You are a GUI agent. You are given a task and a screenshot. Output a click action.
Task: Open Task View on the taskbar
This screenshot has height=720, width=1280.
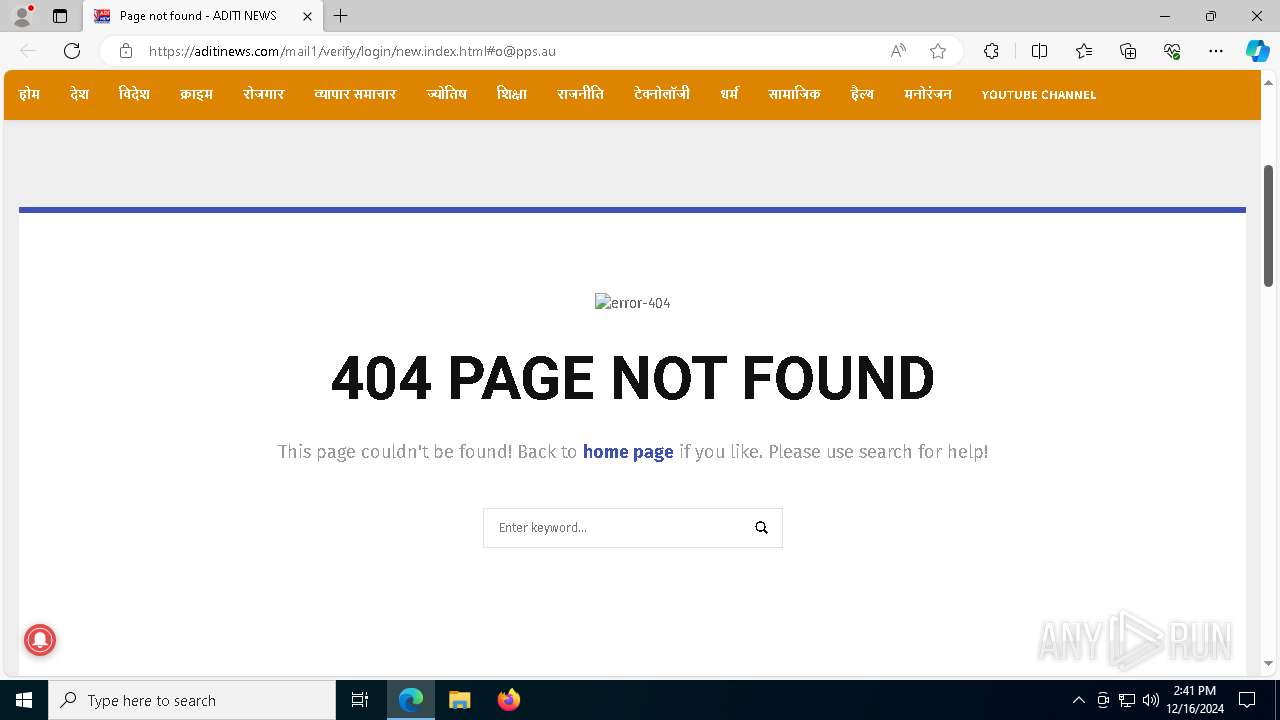click(360, 700)
